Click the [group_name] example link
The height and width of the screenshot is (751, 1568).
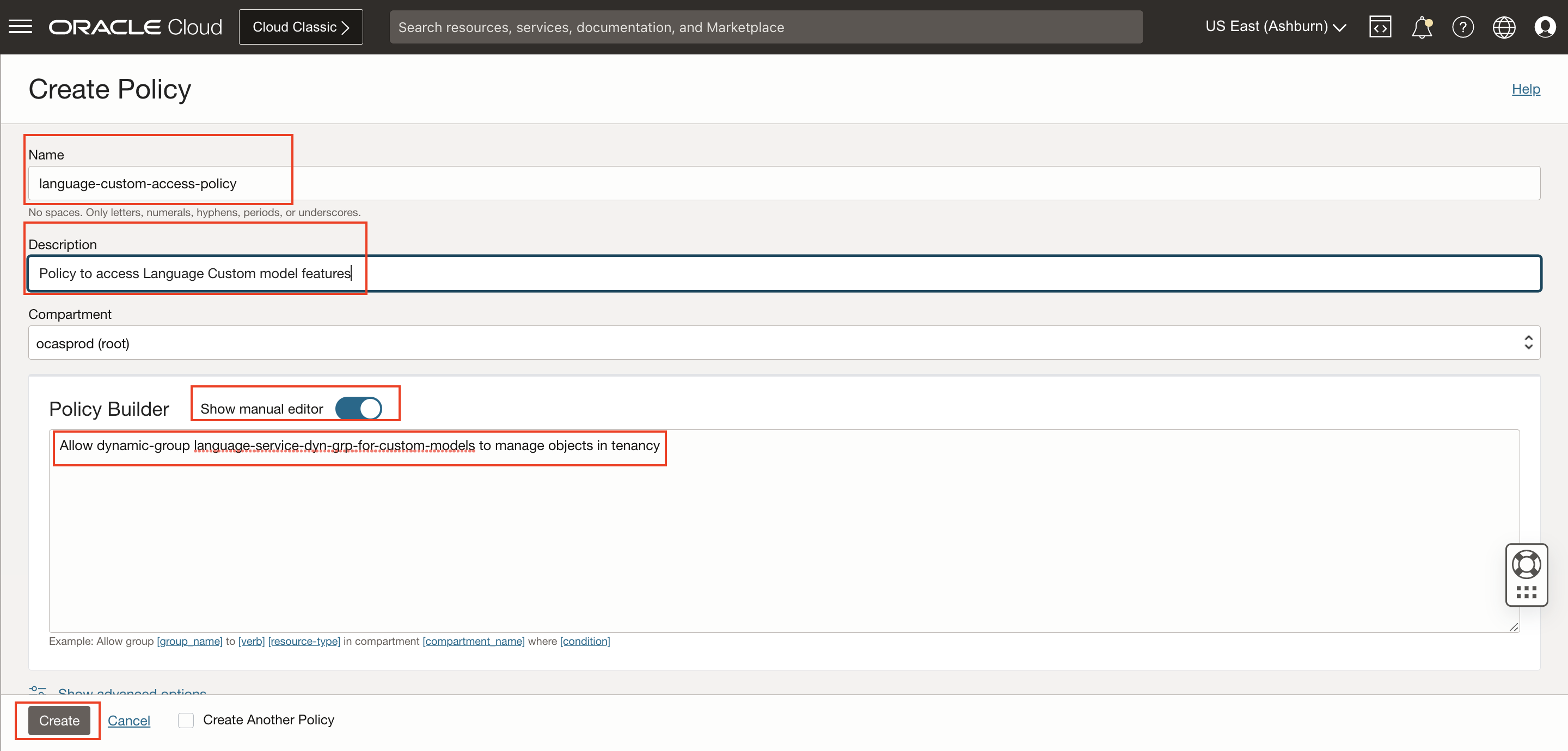point(189,641)
